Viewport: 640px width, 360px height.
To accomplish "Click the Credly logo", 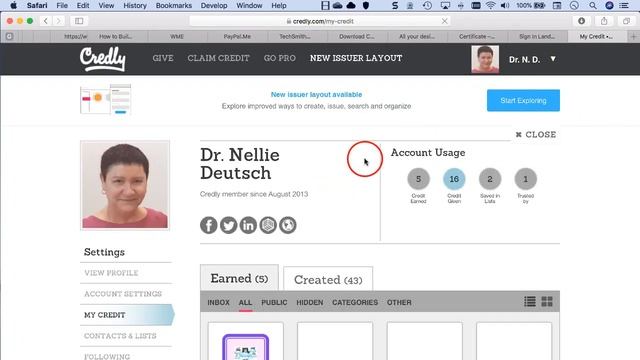I will pos(103,59).
